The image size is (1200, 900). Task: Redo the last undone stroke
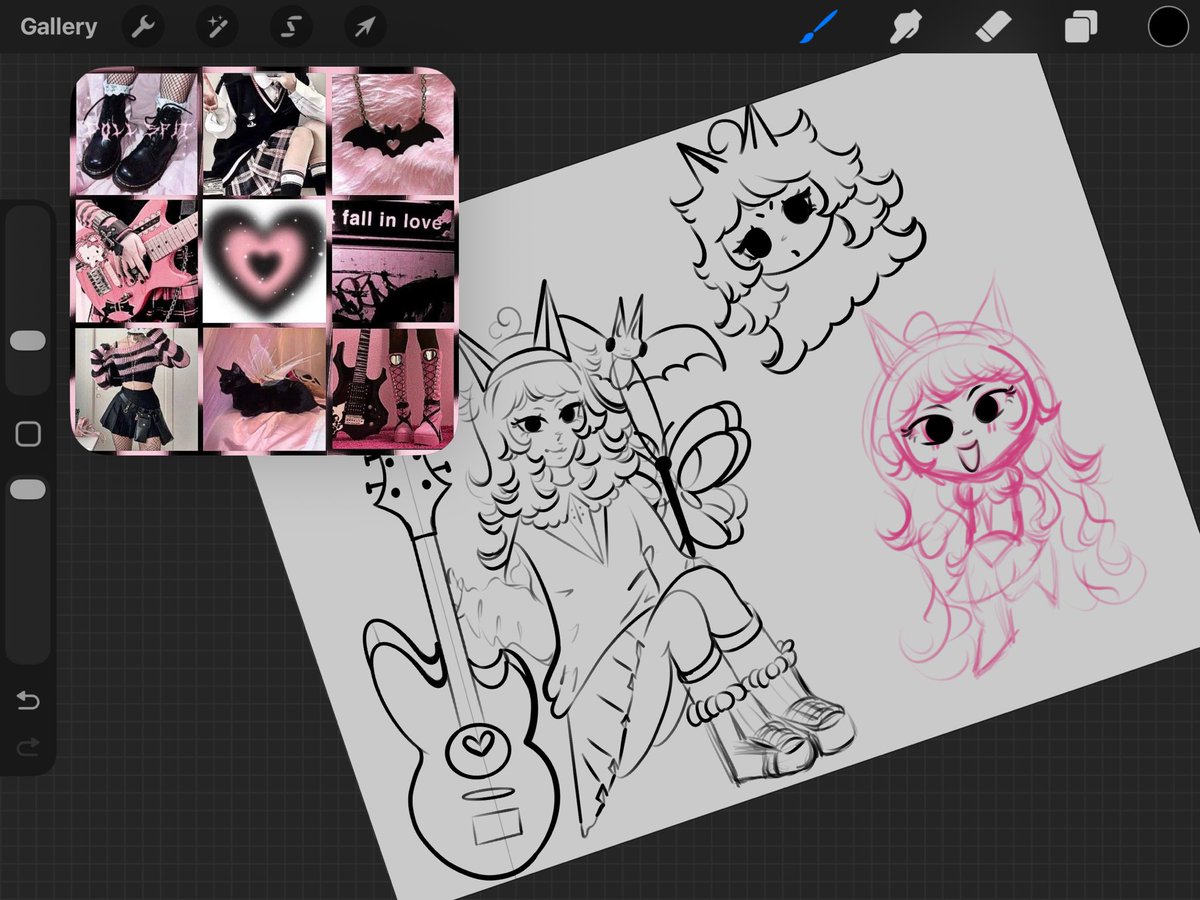(28, 748)
